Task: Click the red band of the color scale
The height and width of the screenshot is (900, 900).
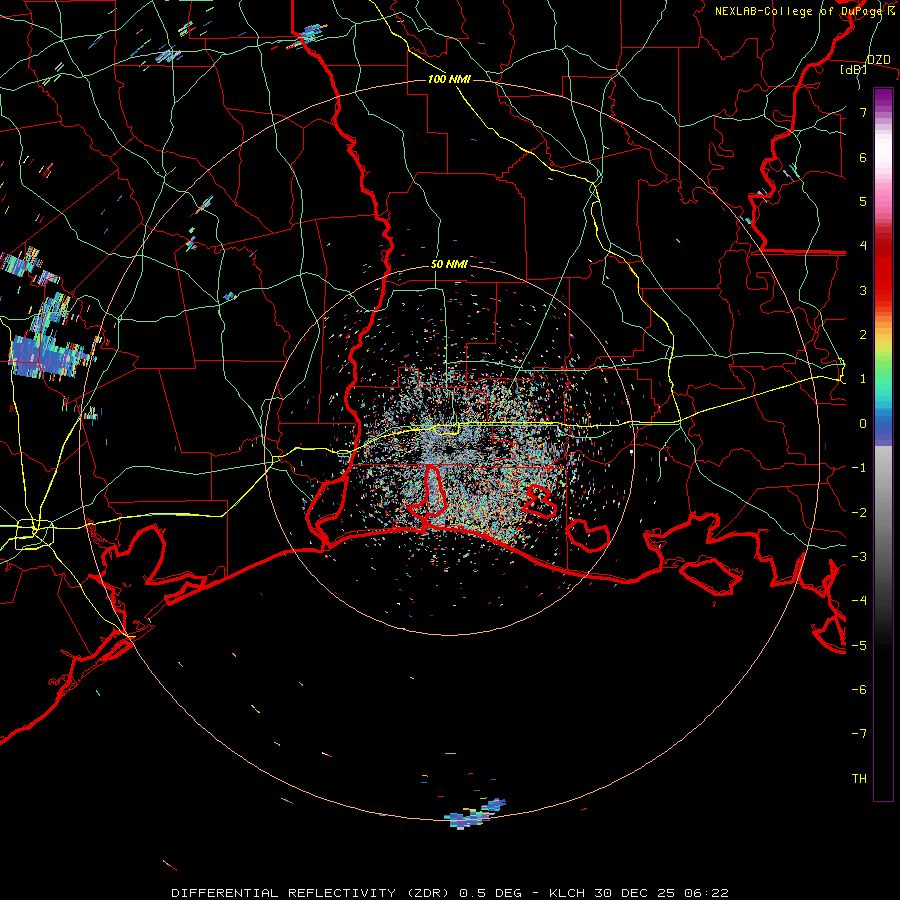Action: click(x=883, y=267)
